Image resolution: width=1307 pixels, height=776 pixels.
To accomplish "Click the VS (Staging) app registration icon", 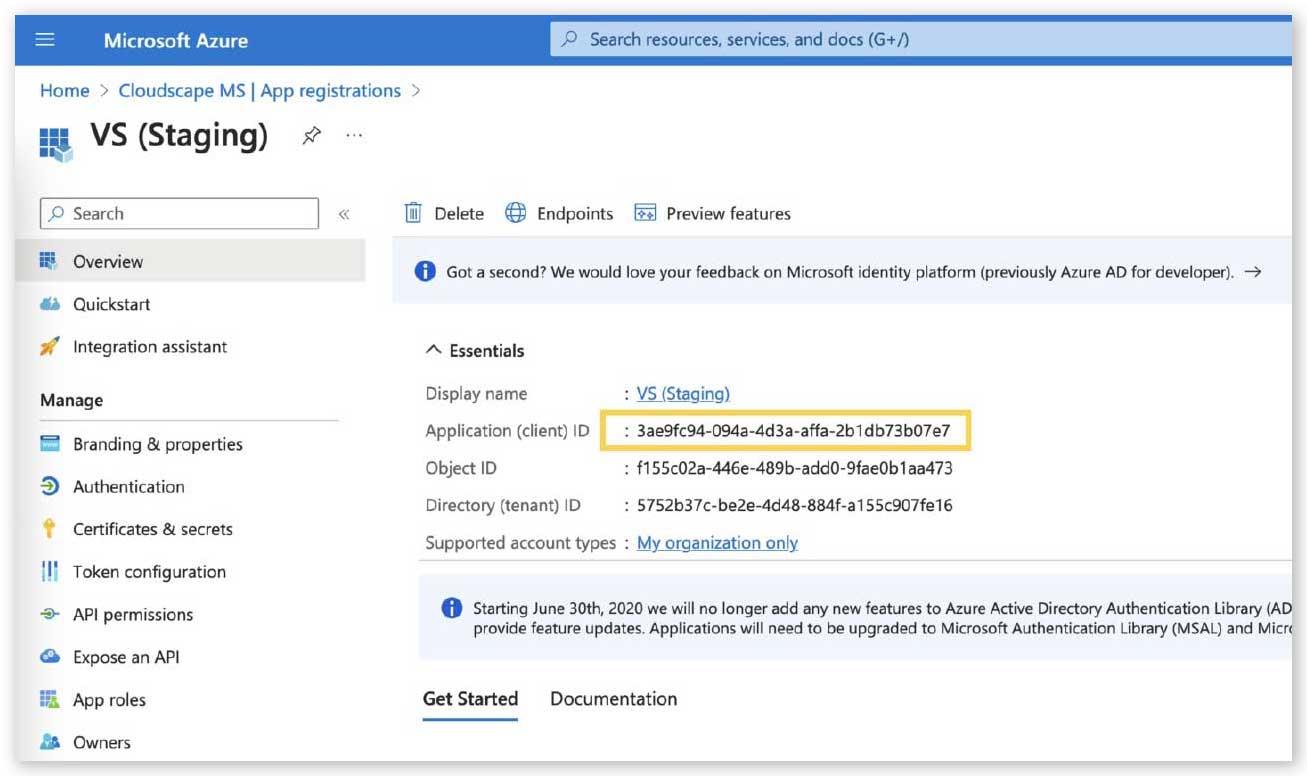I will tap(55, 143).
